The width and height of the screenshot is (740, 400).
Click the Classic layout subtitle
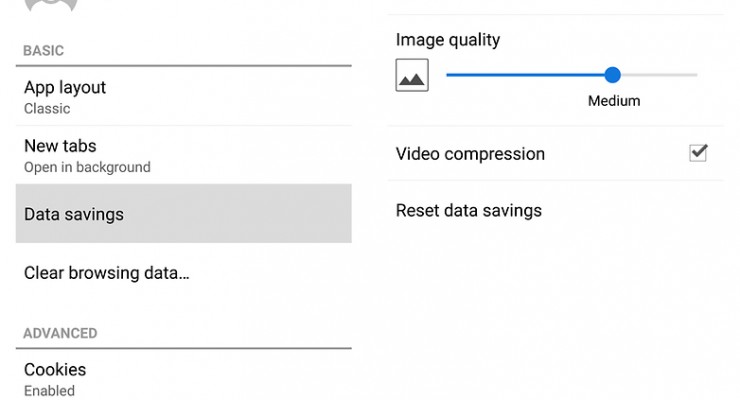[x=47, y=108]
